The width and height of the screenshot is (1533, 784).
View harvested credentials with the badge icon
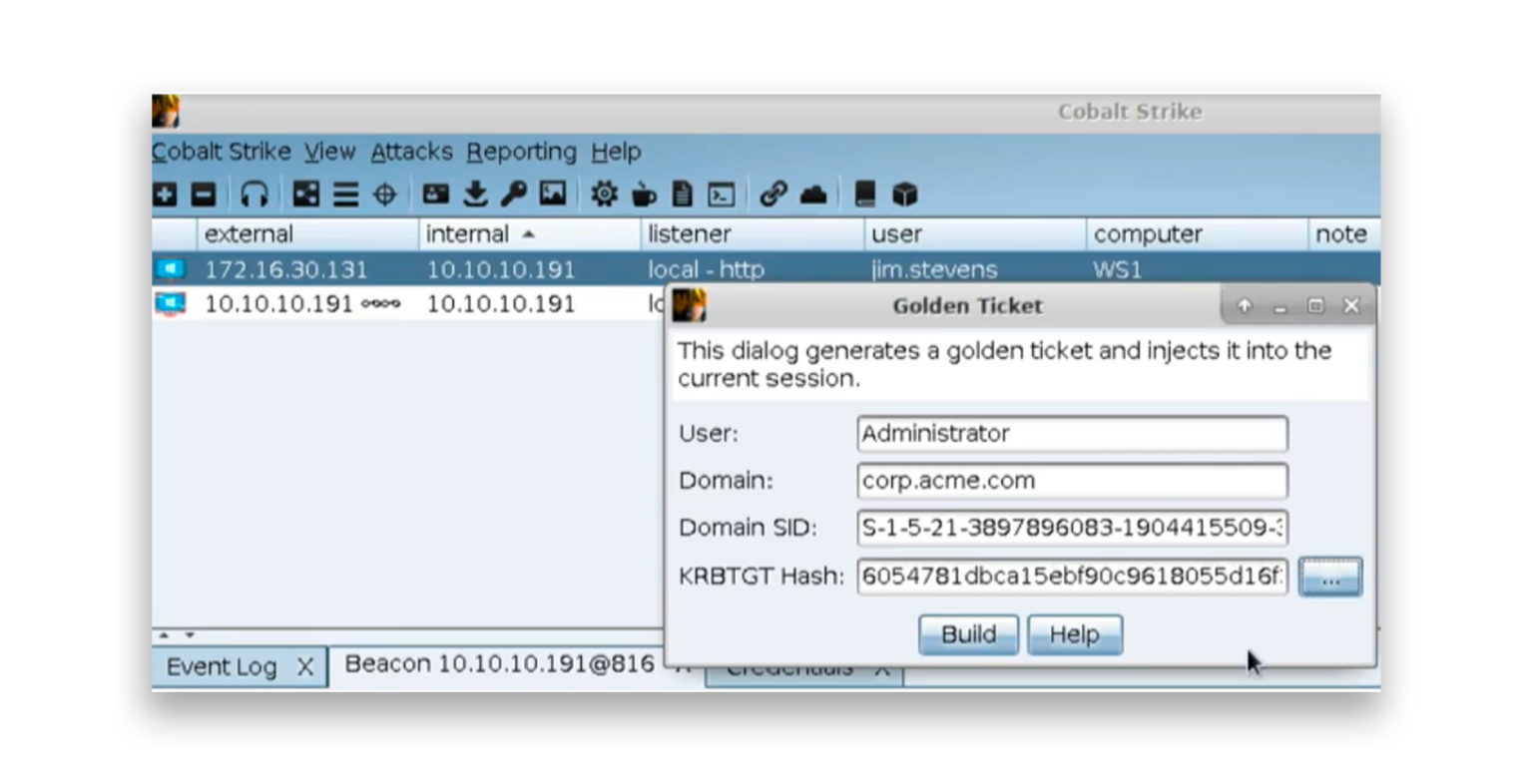click(437, 195)
